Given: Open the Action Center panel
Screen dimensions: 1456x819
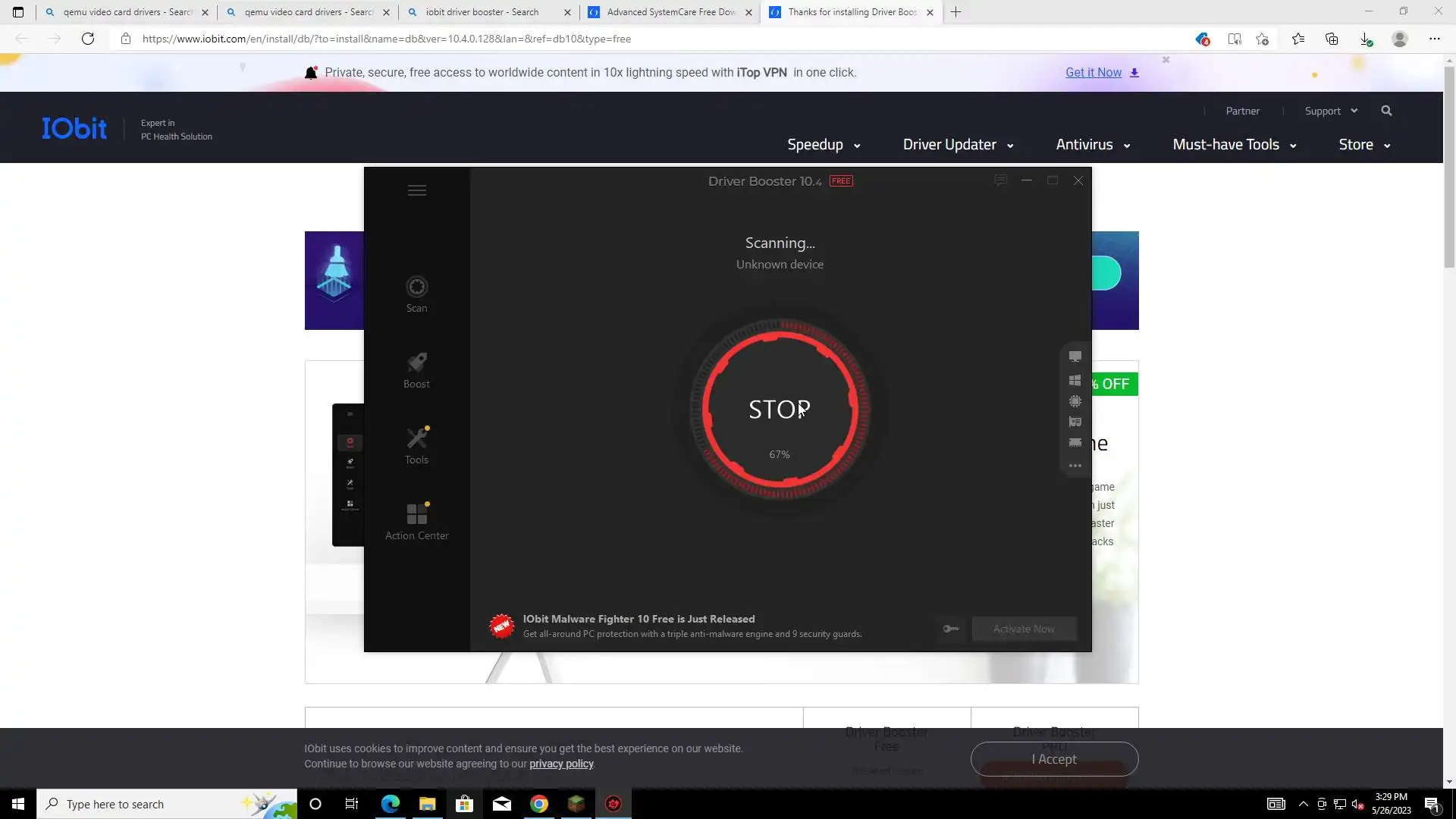Looking at the screenshot, I should (x=416, y=521).
